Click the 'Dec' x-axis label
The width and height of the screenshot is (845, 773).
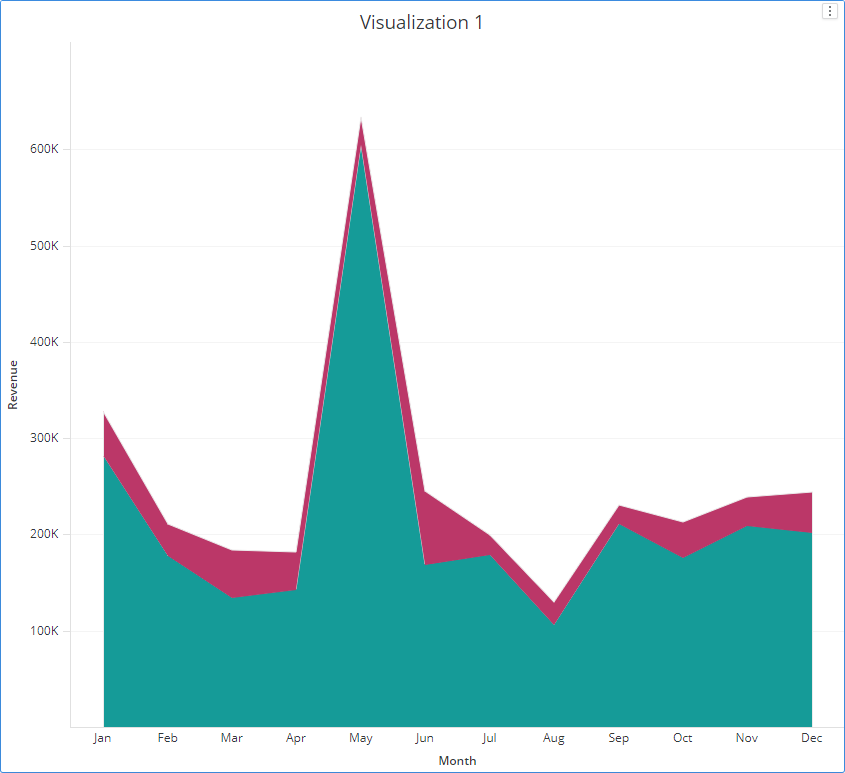click(811, 738)
